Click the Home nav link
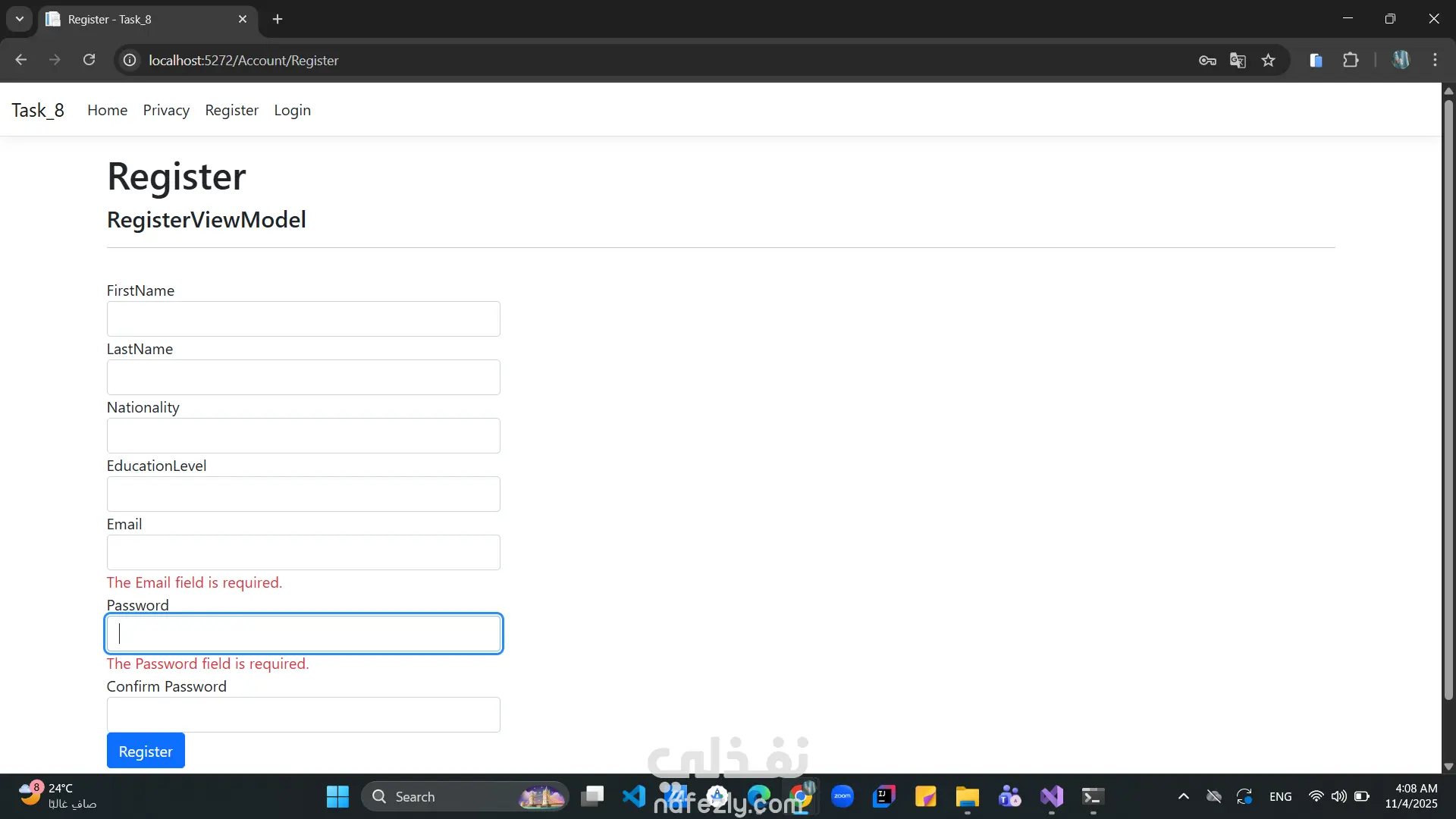Viewport: 1456px width, 819px height. (107, 111)
